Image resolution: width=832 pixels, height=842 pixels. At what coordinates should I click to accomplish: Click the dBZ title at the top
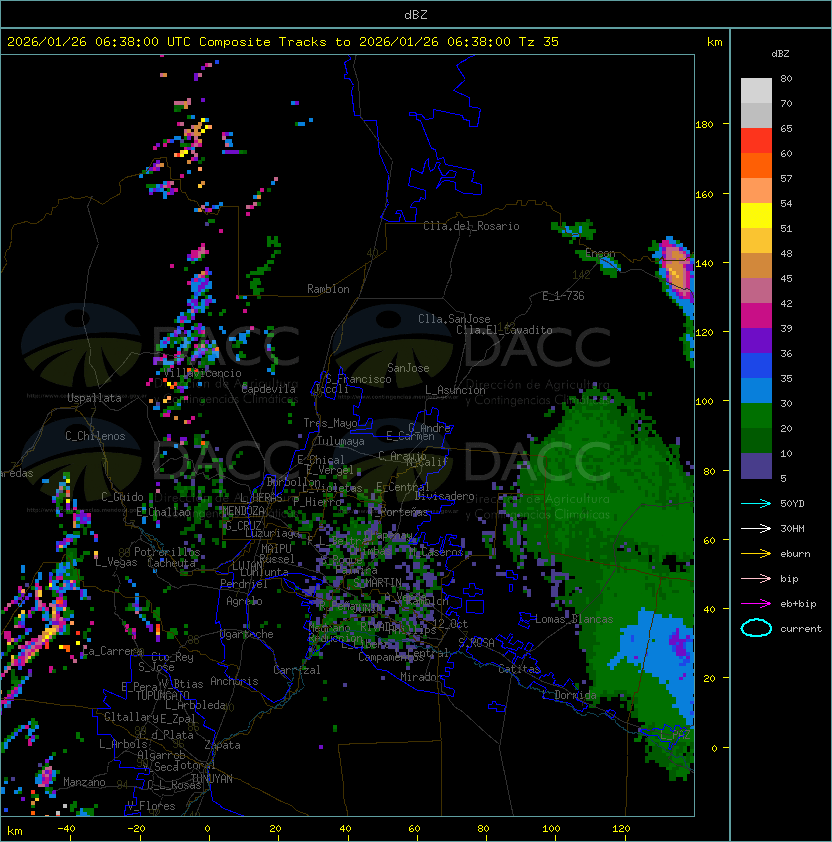416,15
